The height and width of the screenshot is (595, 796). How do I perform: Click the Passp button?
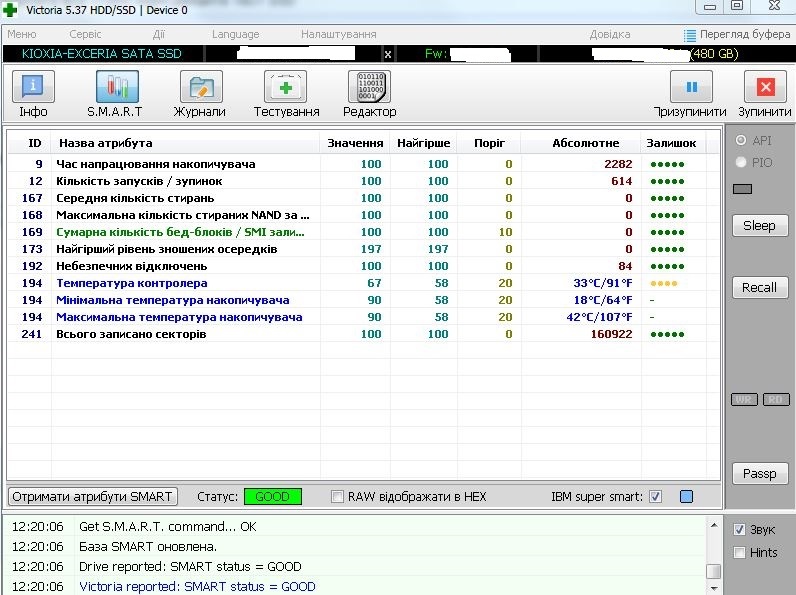point(759,474)
